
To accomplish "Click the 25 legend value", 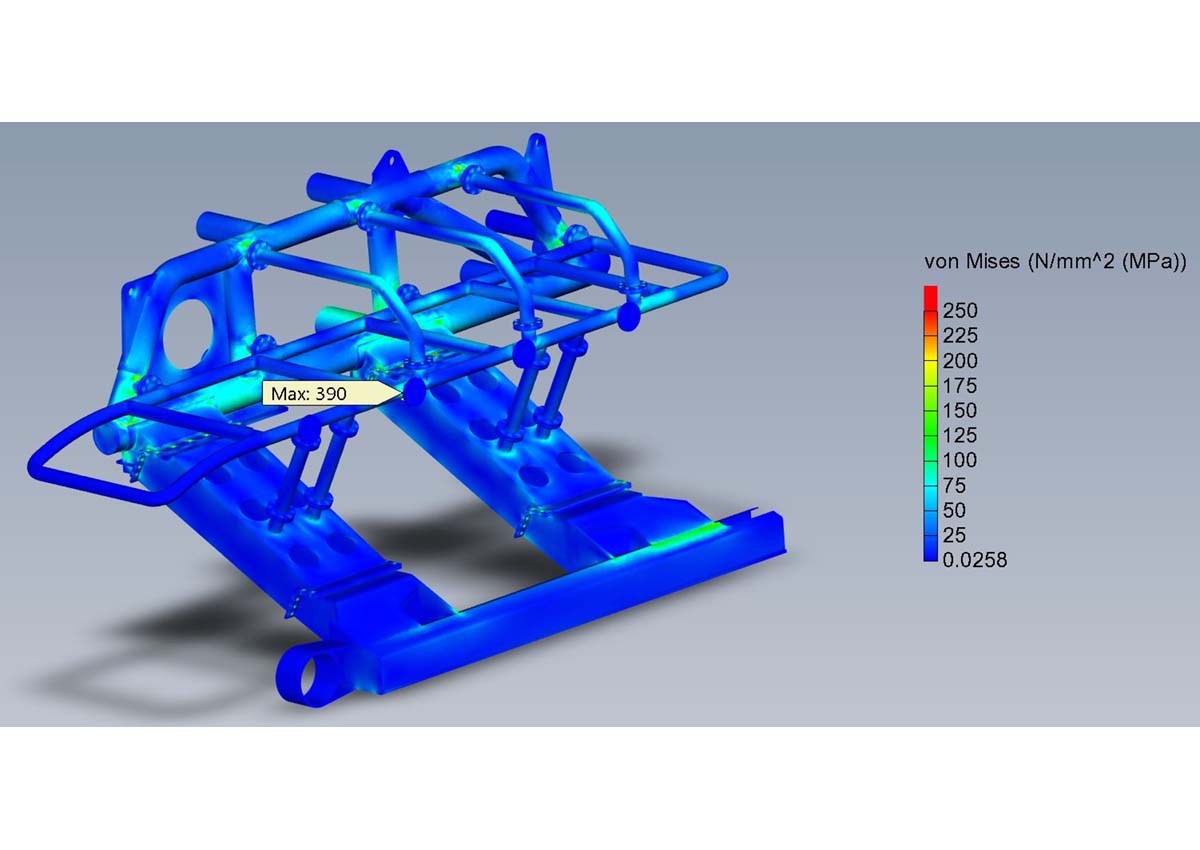I will point(955,536).
